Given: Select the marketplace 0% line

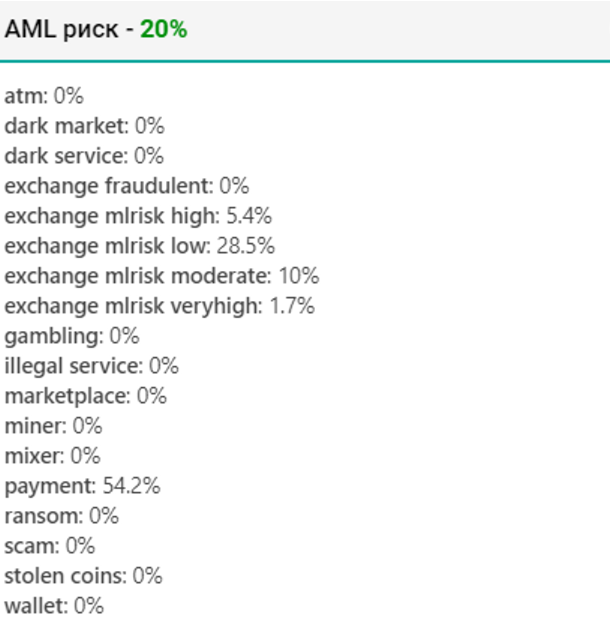Looking at the screenshot, I should [x=85, y=396].
